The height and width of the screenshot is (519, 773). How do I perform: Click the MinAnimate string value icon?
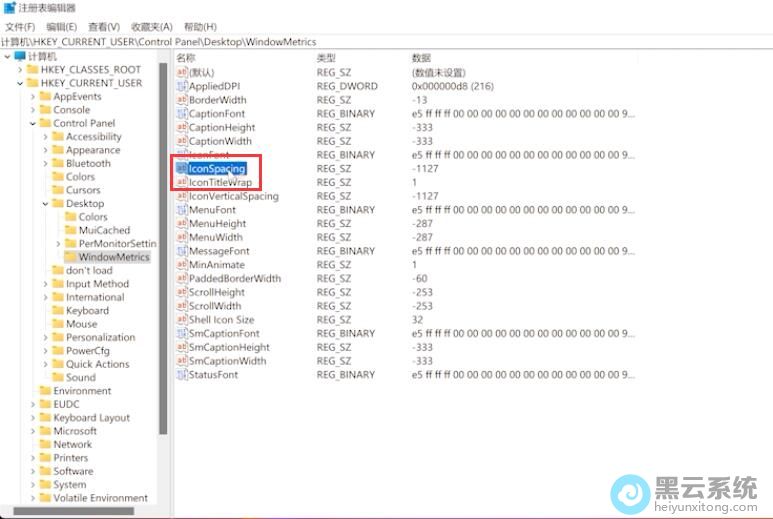point(182,265)
